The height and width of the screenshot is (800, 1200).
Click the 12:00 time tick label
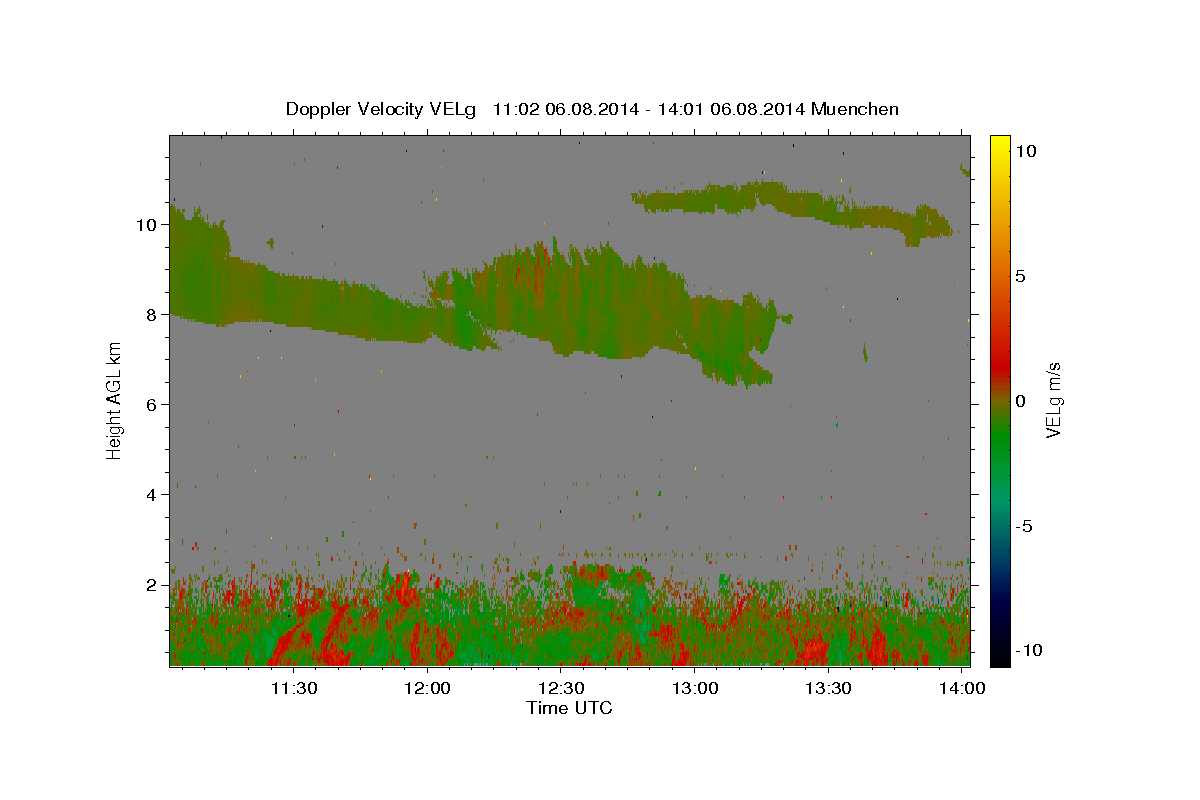[428, 689]
